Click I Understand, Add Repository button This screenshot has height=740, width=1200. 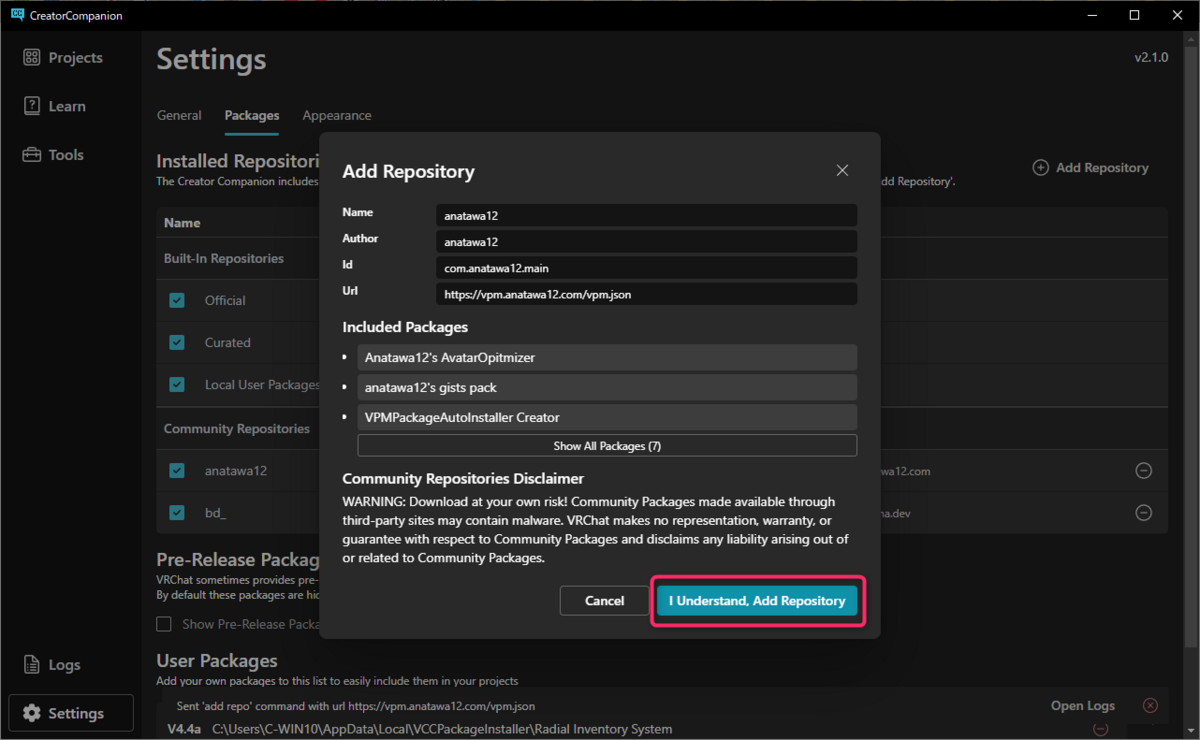(757, 601)
